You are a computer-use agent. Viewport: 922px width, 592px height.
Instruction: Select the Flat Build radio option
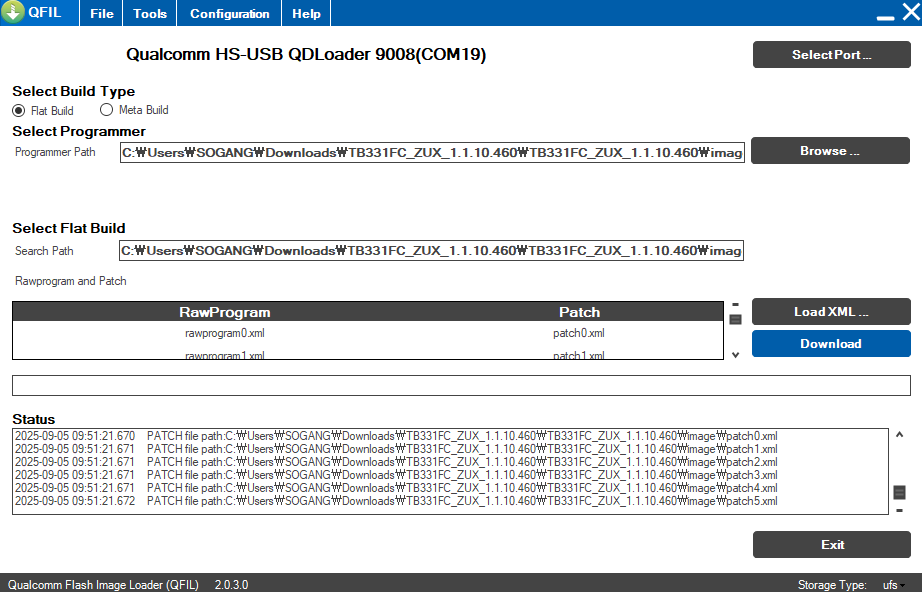[43, 111]
